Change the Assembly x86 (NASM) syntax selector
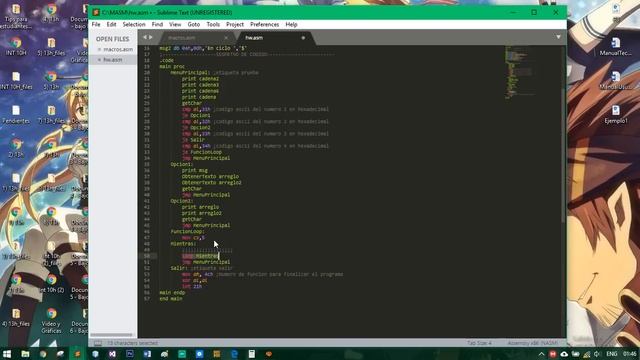 point(533,343)
